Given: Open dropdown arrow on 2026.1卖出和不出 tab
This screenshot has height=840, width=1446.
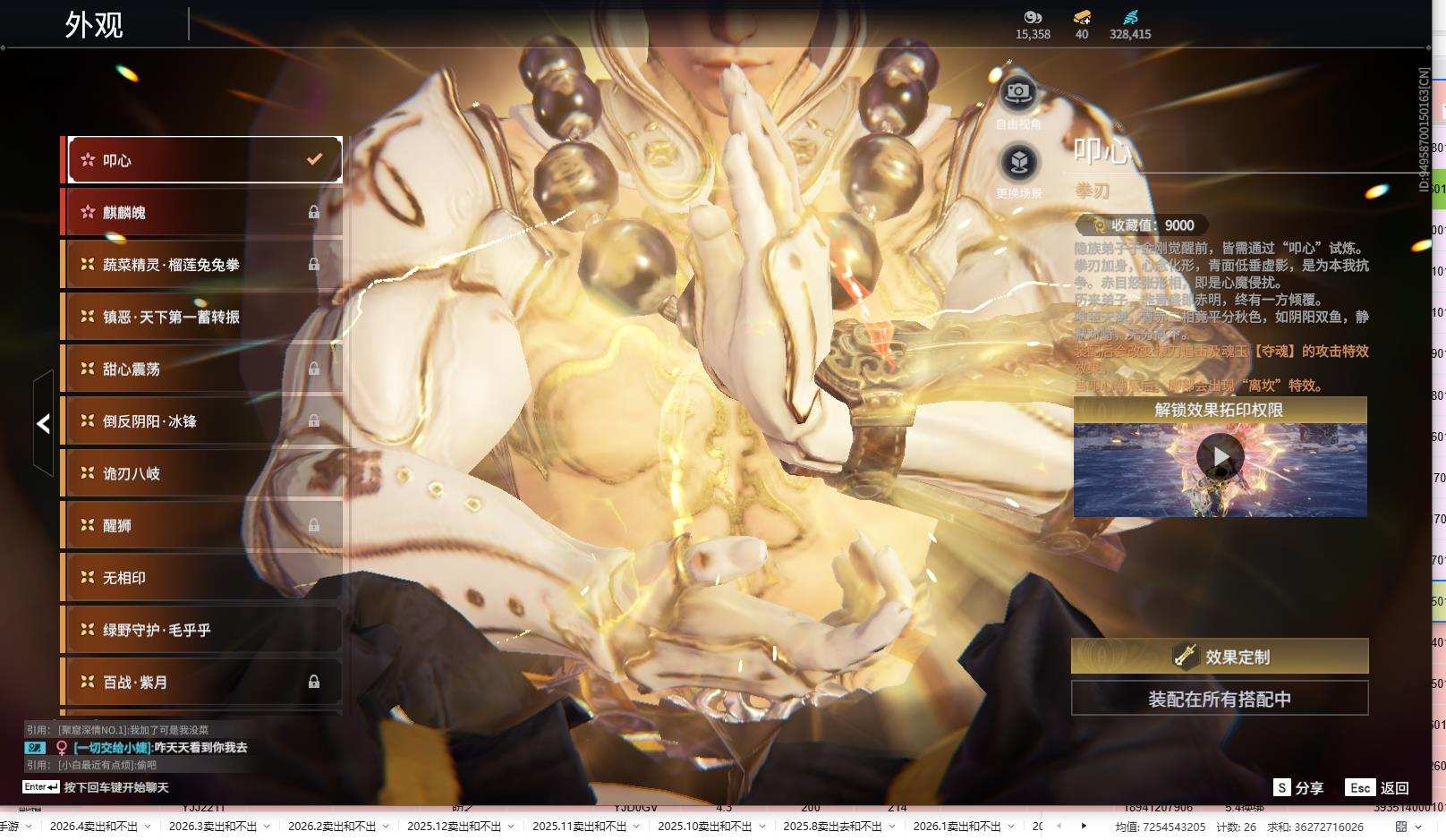Looking at the screenshot, I should (x=1012, y=827).
